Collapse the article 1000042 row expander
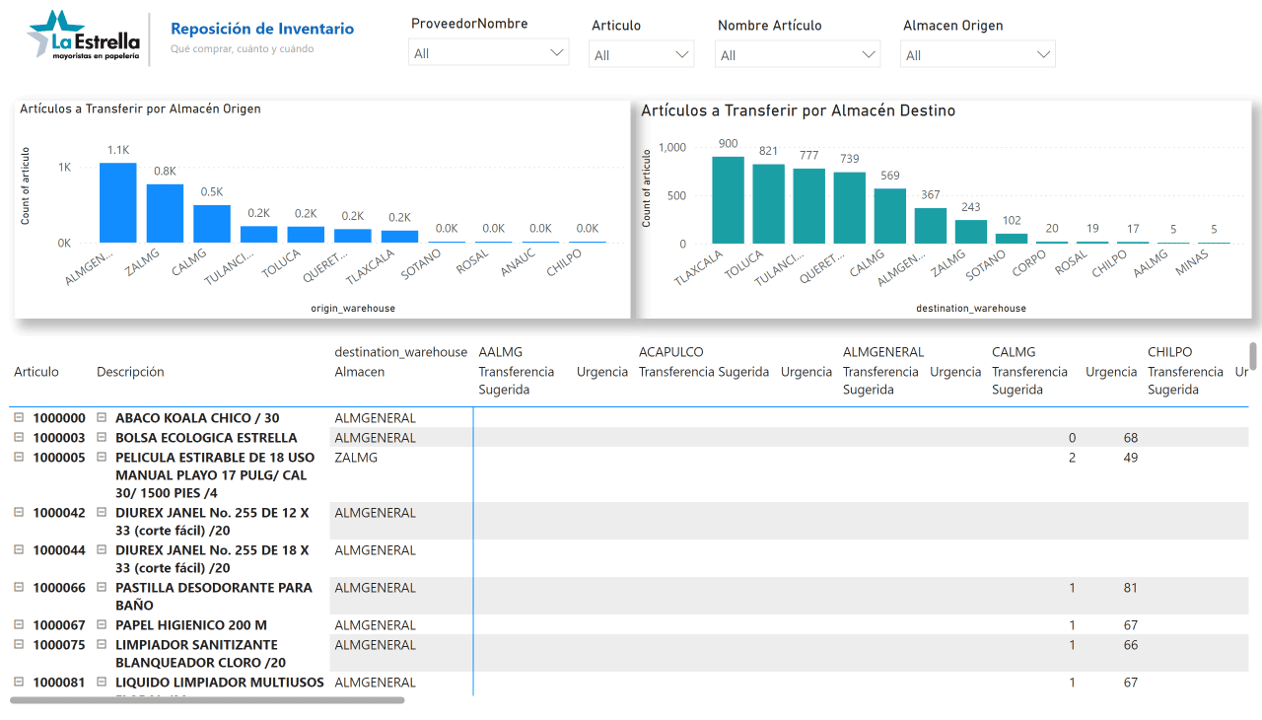Viewport: 1262px width, 720px height. [x=19, y=512]
